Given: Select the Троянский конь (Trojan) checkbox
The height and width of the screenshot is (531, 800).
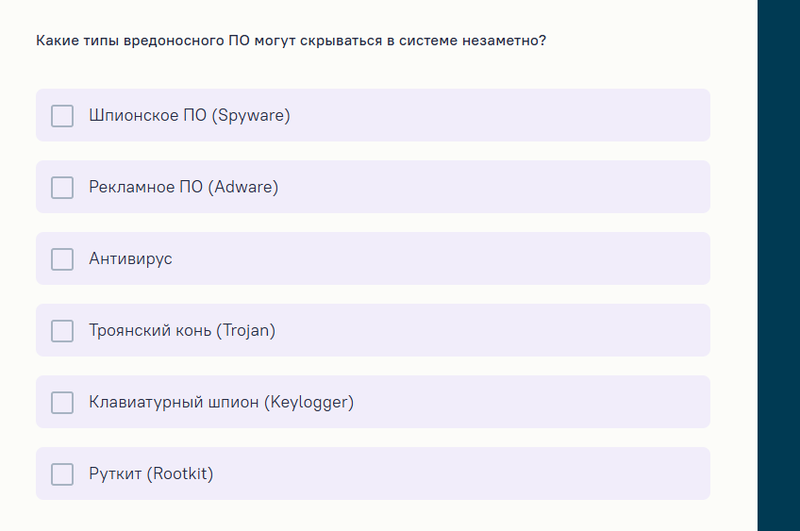Looking at the screenshot, I should 62,331.
